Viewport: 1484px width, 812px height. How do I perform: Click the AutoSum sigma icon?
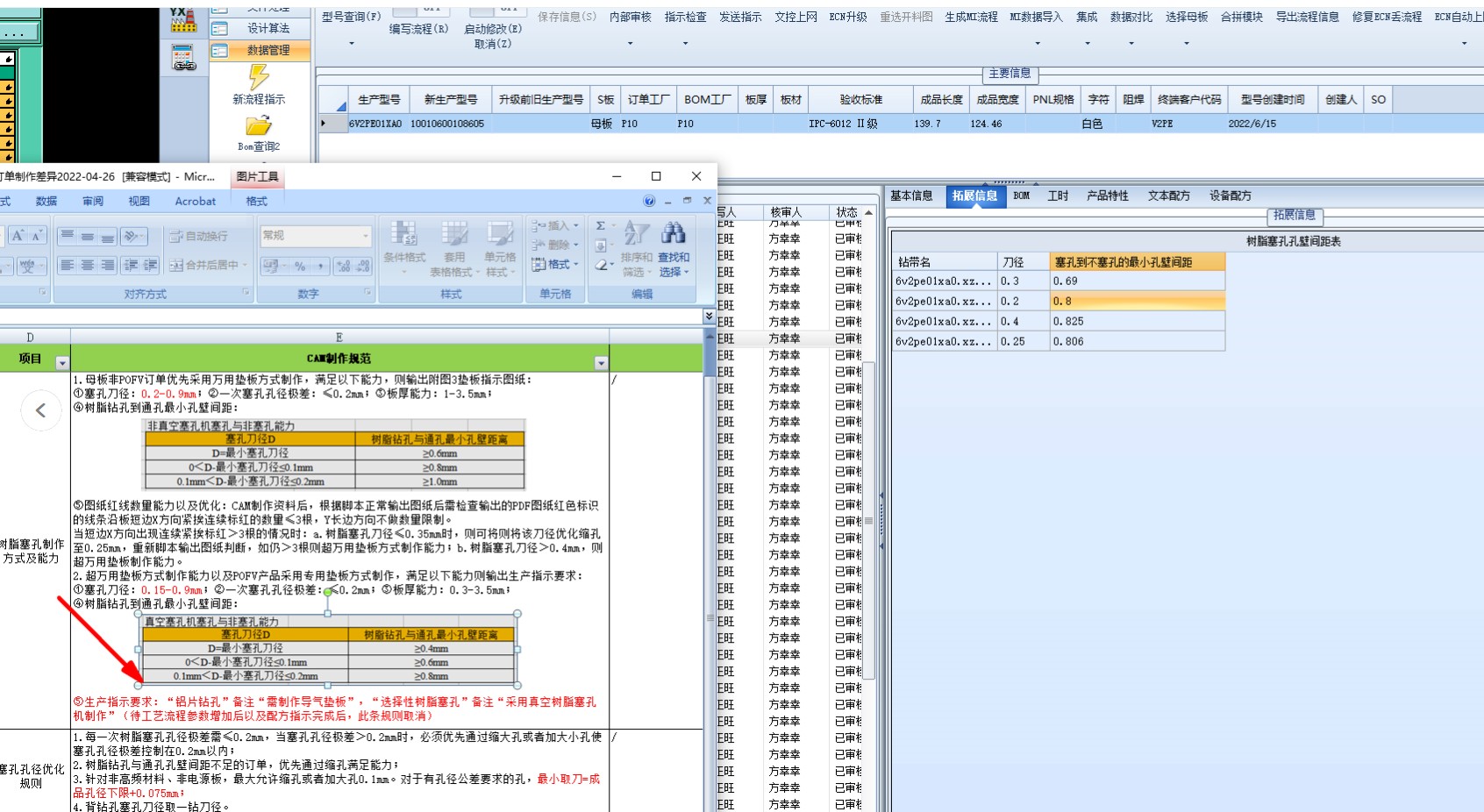(601, 226)
